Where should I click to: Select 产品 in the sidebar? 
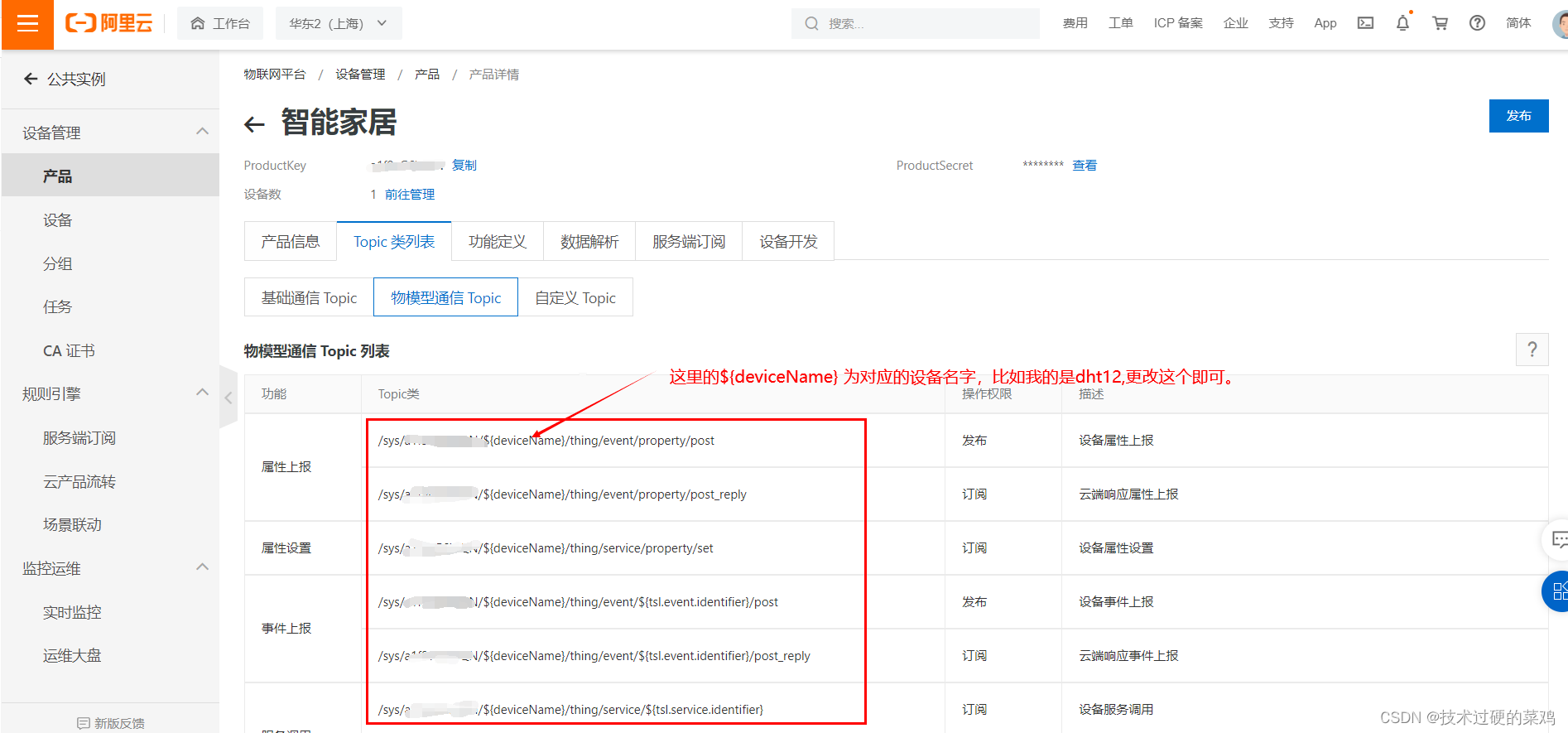(110, 176)
